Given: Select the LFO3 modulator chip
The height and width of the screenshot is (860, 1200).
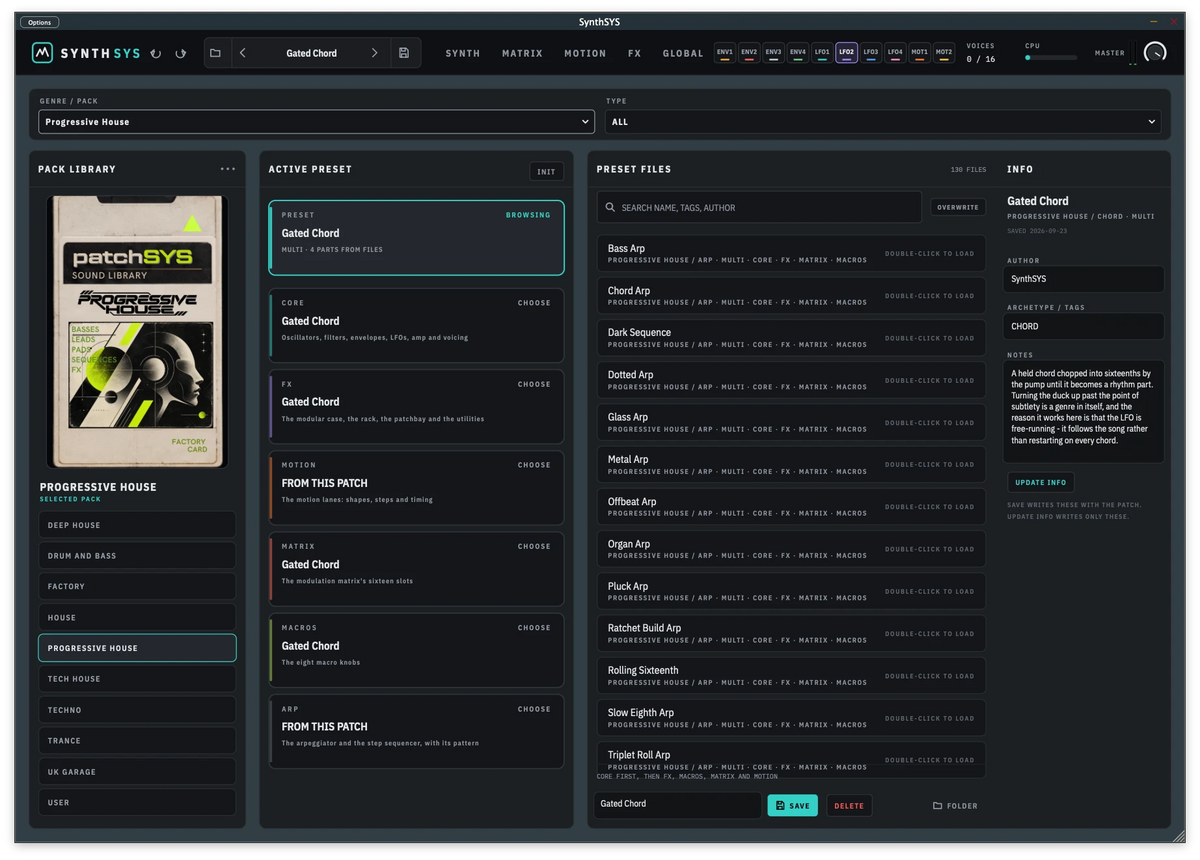Looking at the screenshot, I should pyautogui.click(x=870, y=53).
